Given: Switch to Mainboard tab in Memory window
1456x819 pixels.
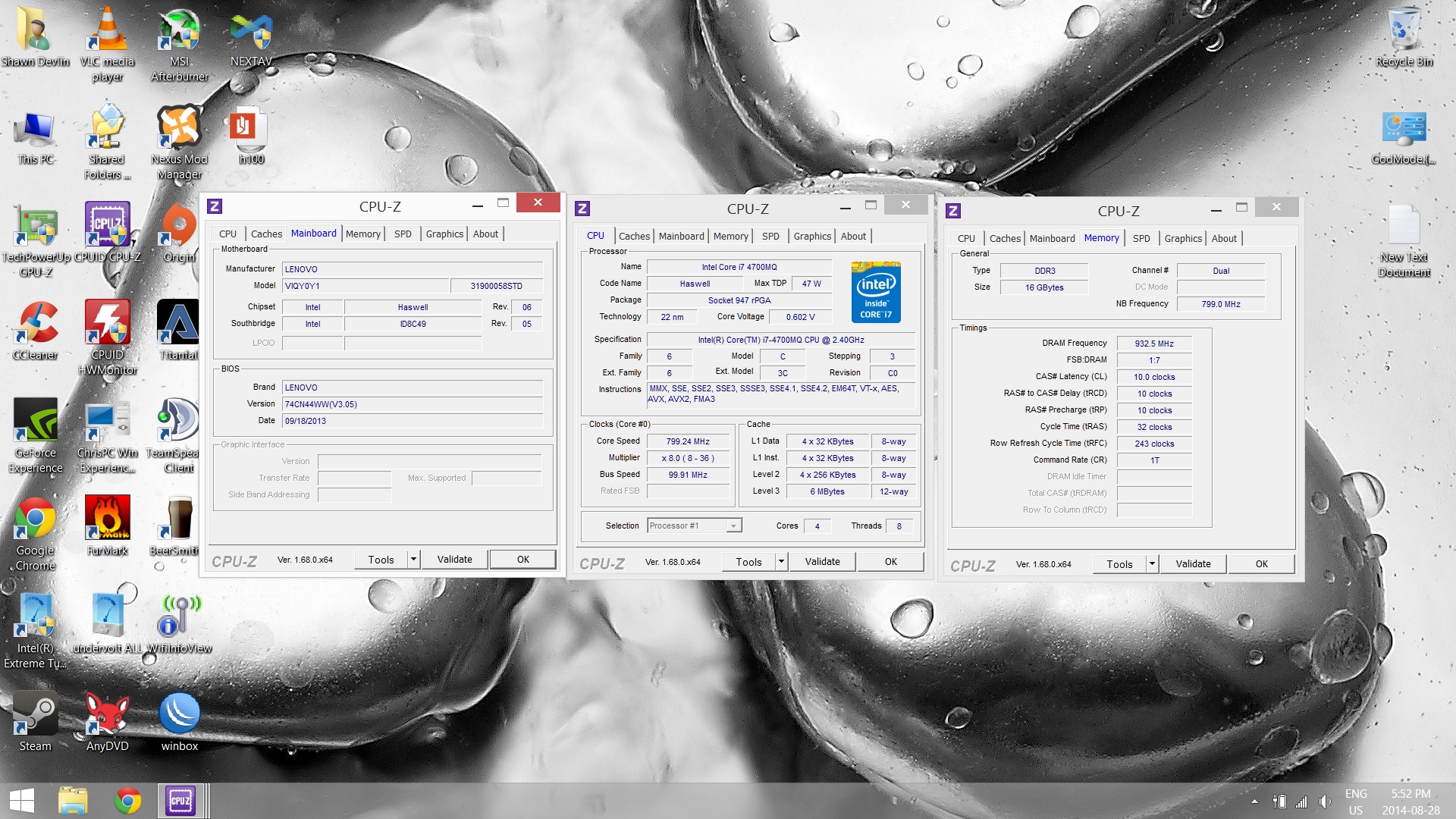Looking at the screenshot, I should pos(1052,238).
